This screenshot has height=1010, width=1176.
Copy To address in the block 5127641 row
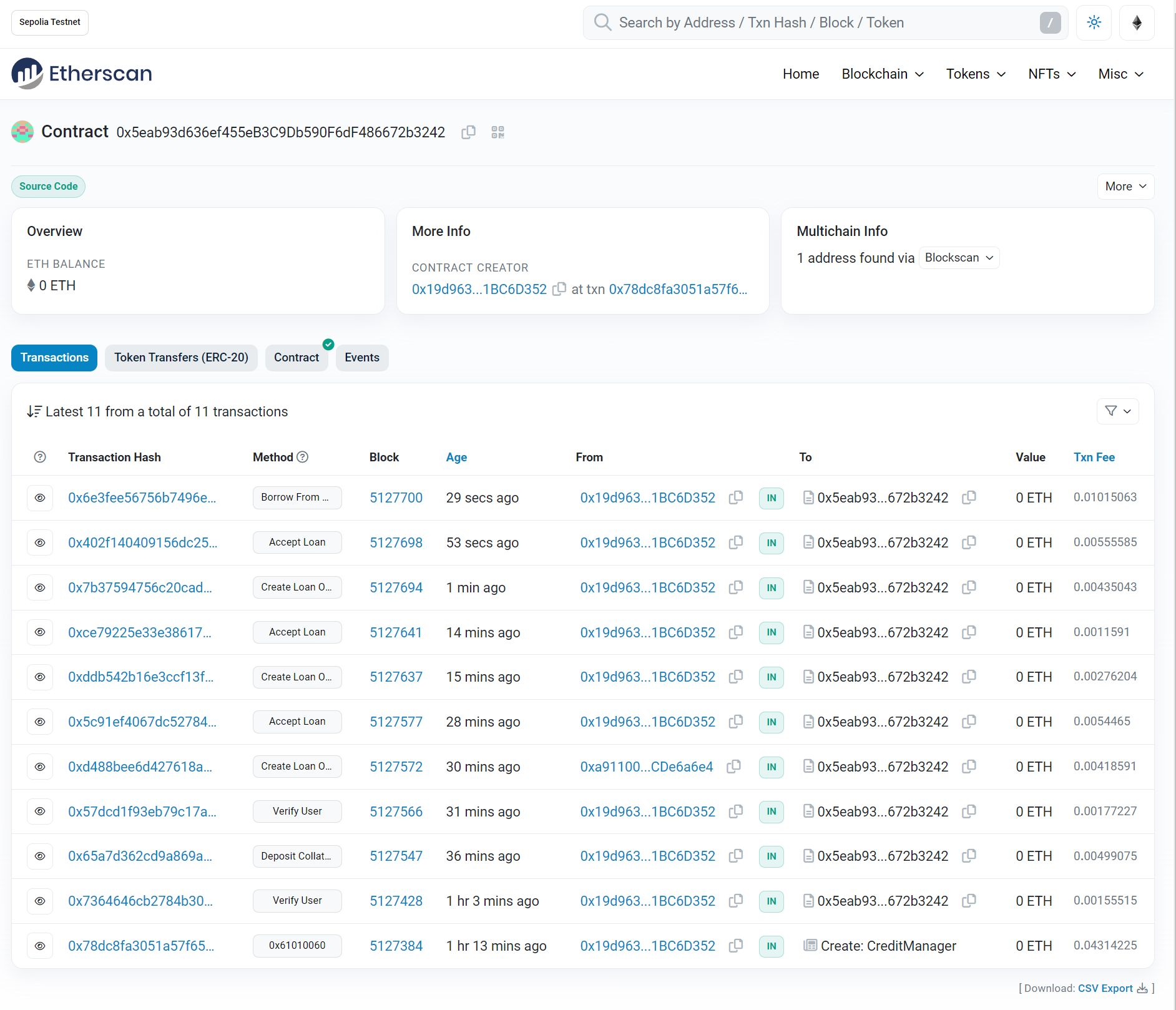(969, 632)
